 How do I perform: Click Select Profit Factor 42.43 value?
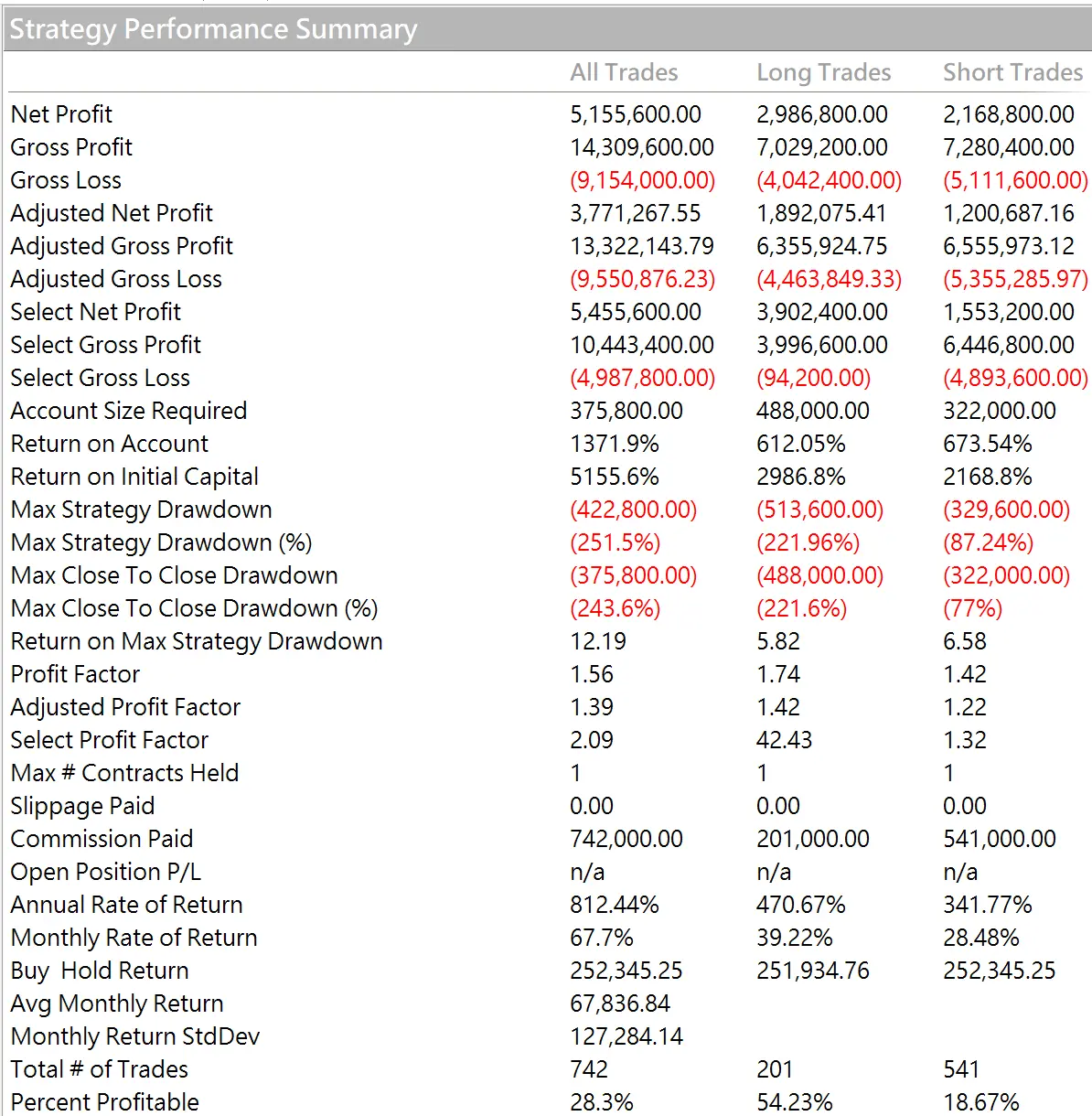pyautogui.click(x=784, y=740)
